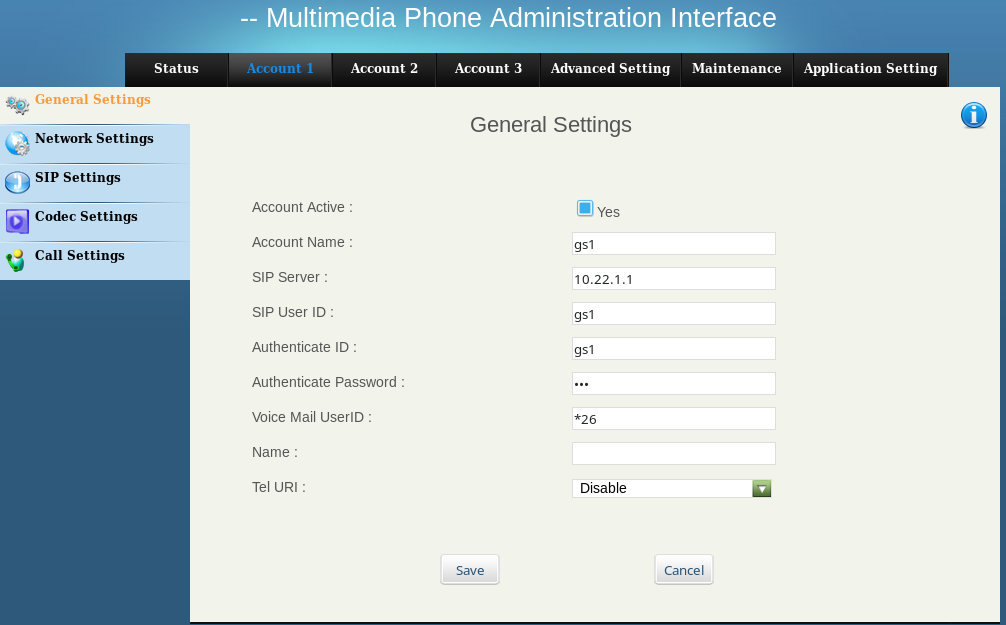Toggle the Account Active Yes checkbox
The width and height of the screenshot is (1006, 625).
585,208
